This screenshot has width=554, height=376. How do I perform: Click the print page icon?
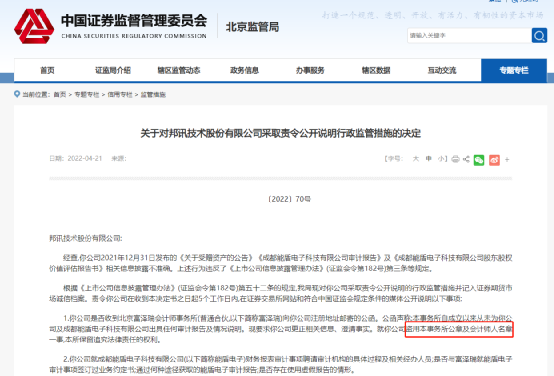456,159
